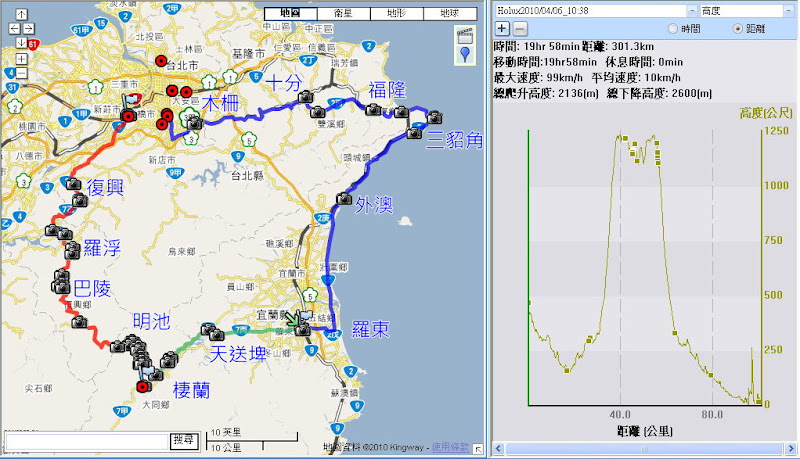Image resolution: width=800 pixels, height=459 pixels.
Task: Pan the map right with the arrow button
Action: 29,29
